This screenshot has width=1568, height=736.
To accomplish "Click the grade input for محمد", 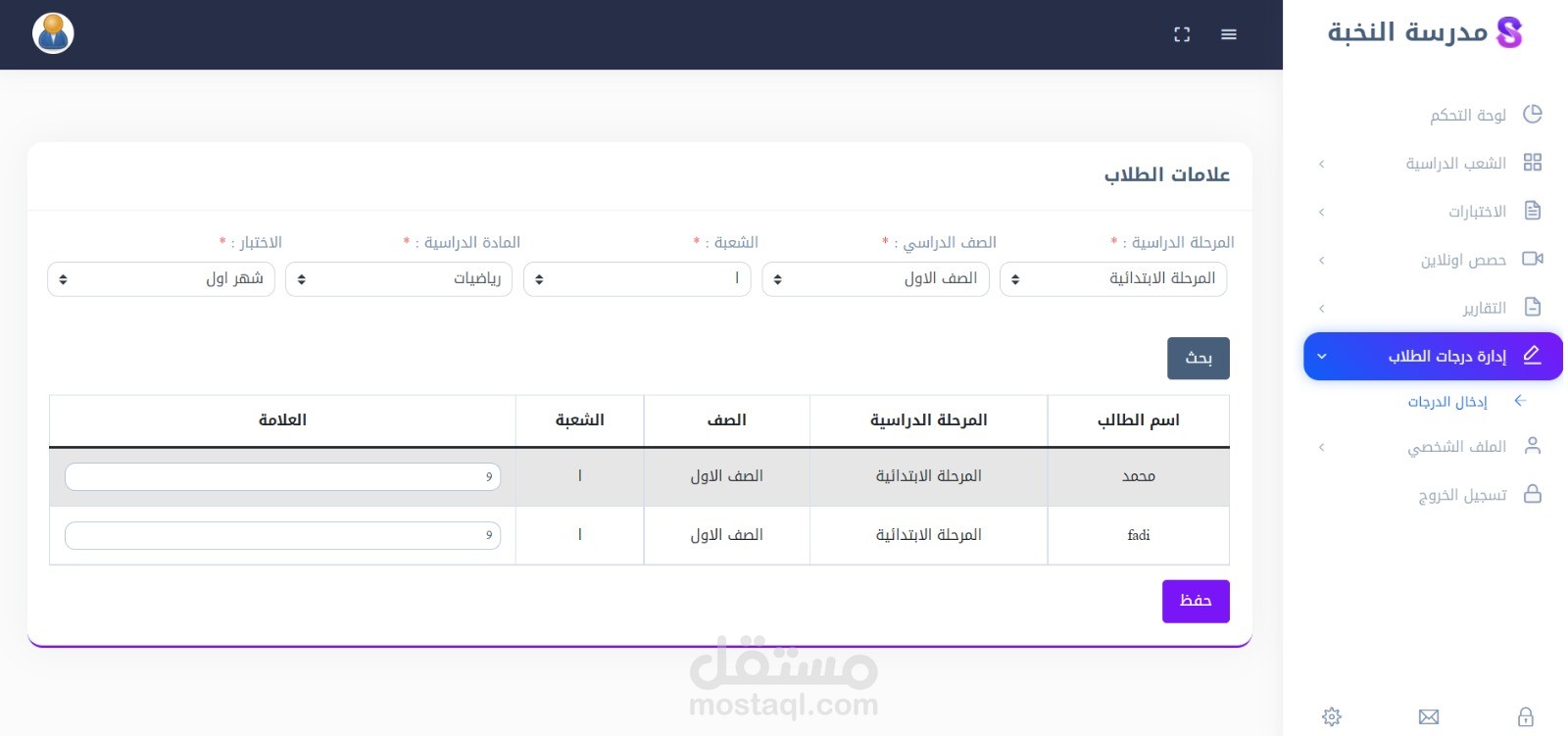I will click(282, 476).
